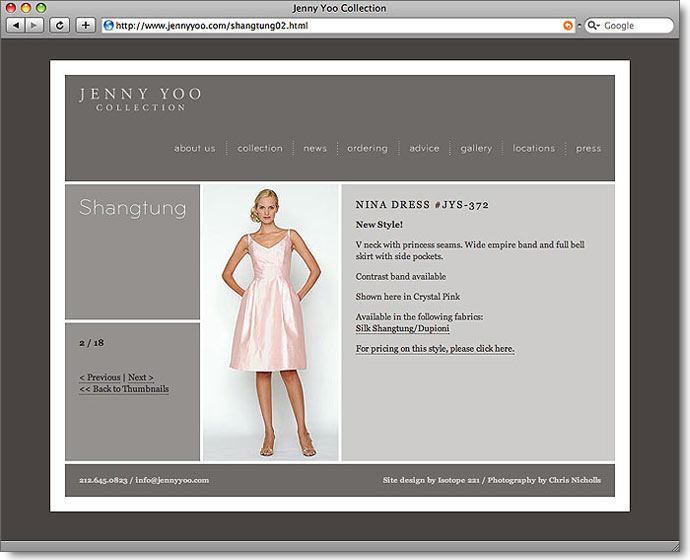
Task: Open the 'news' nav item
Action: click(x=315, y=148)
